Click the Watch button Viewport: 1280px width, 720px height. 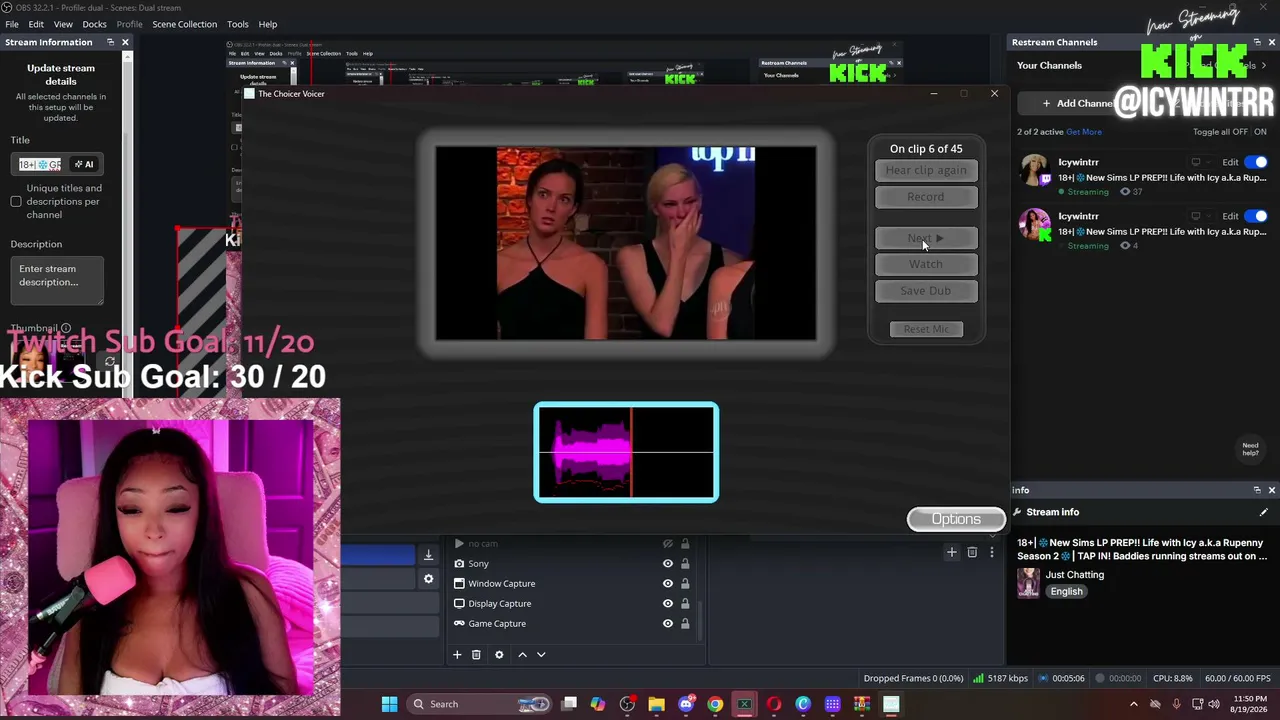click(926, 264)
